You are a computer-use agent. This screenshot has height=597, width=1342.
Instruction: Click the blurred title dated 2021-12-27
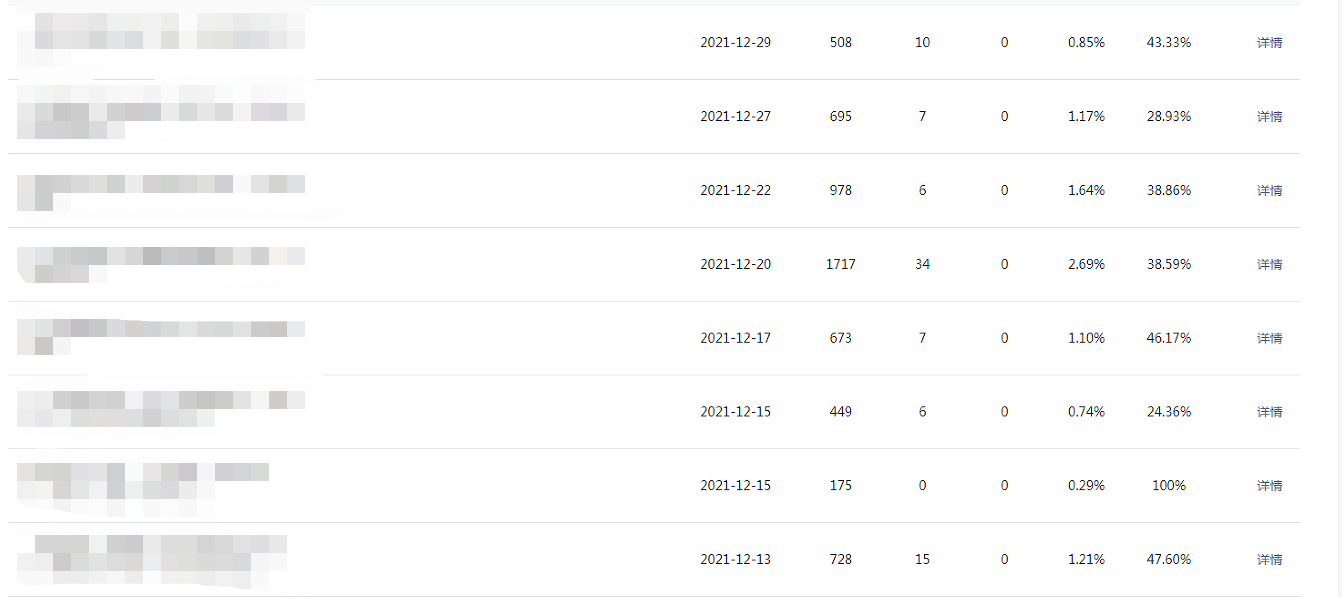tap(161, 112)
